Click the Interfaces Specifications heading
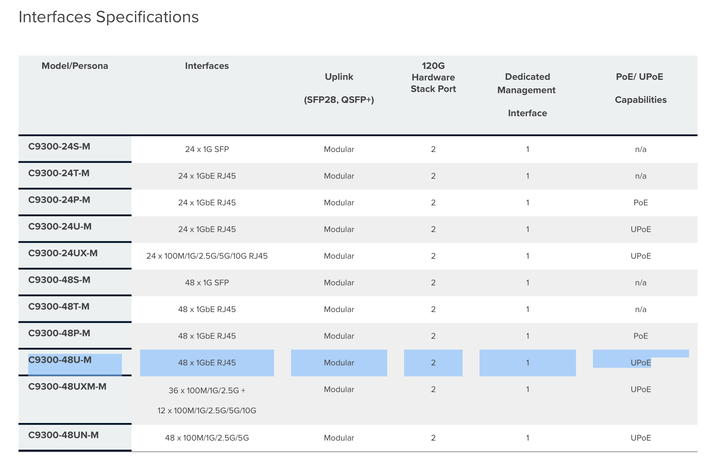 [x=108, y=17]
